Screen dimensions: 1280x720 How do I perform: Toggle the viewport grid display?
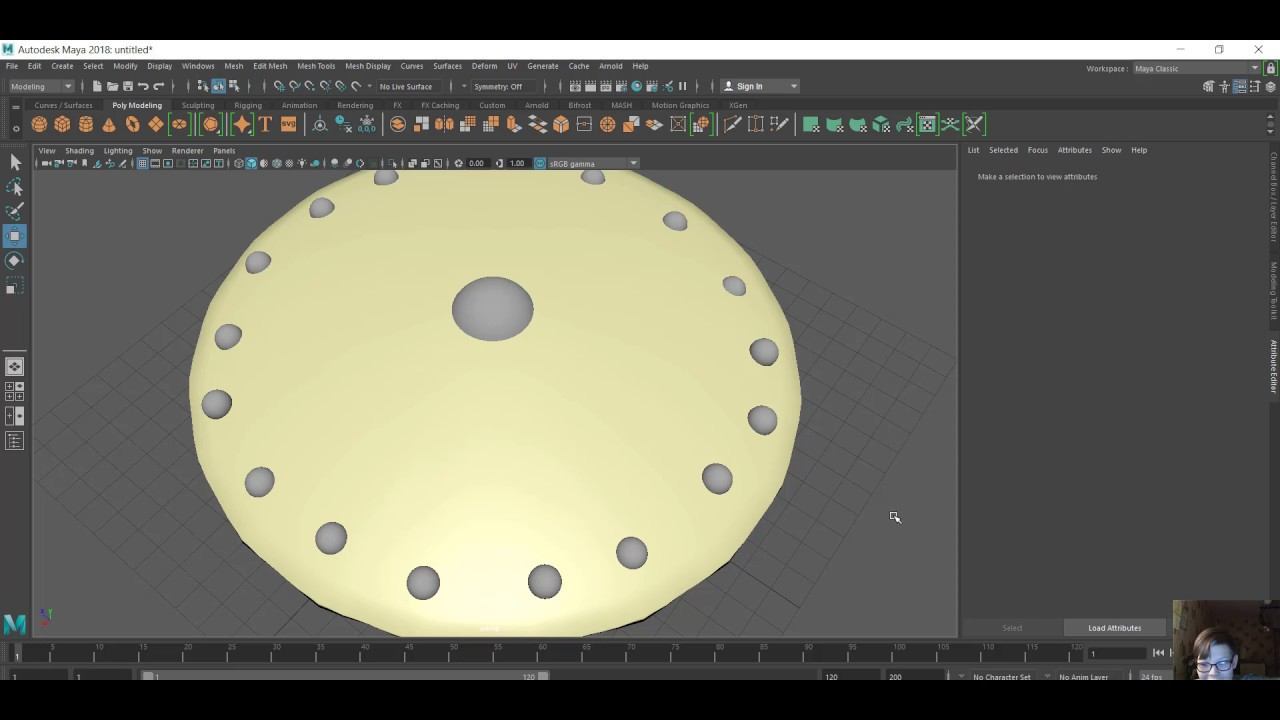(142, 163)
